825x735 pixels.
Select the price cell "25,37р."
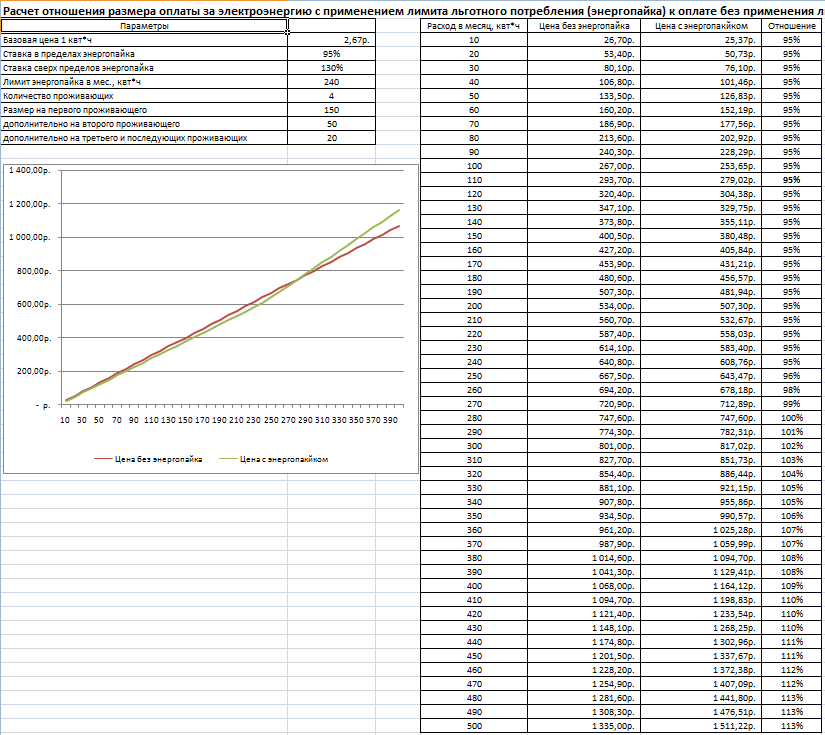coord(701,40)
